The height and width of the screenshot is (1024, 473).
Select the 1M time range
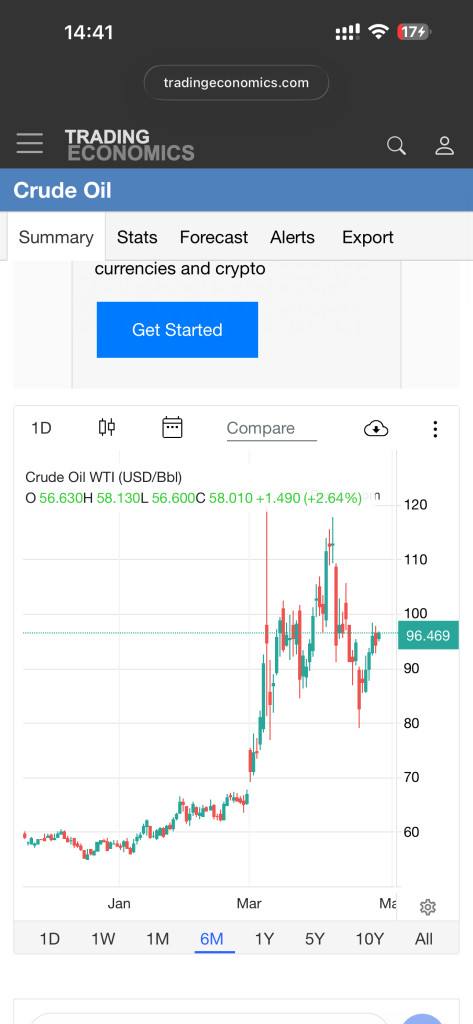(x=157, y=939)
